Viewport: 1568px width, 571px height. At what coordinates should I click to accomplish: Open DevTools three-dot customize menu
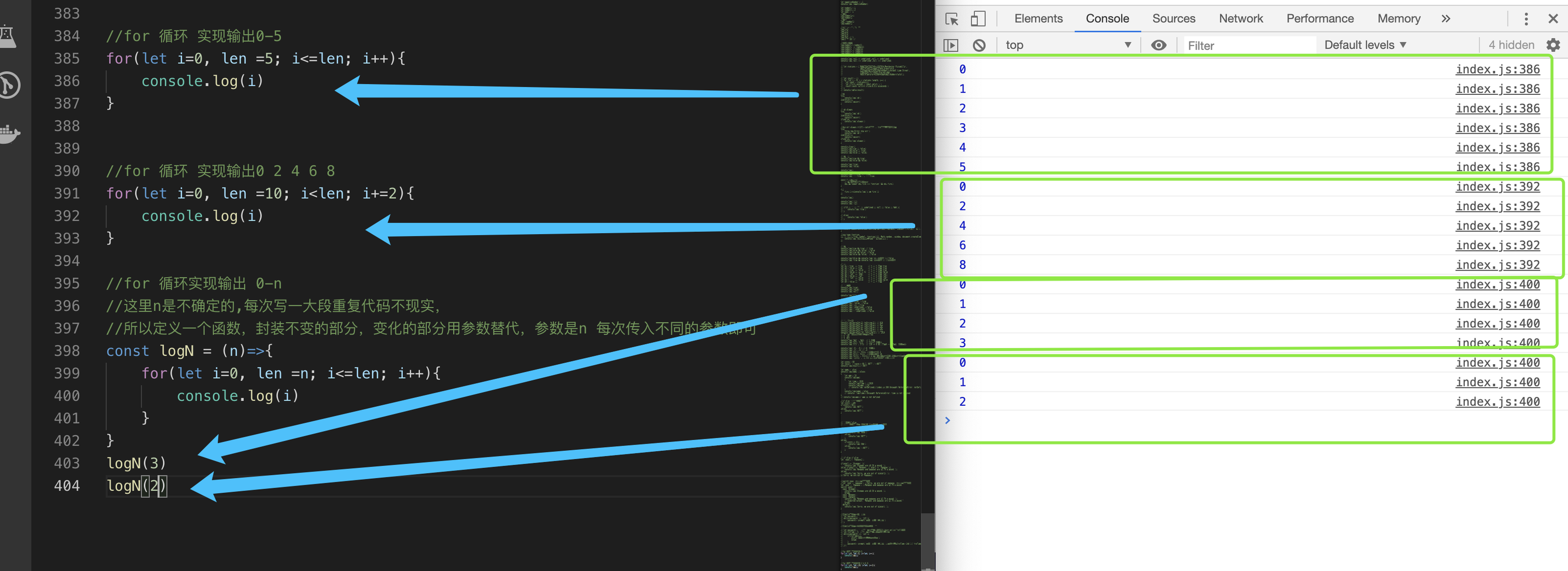[1525, 19]
